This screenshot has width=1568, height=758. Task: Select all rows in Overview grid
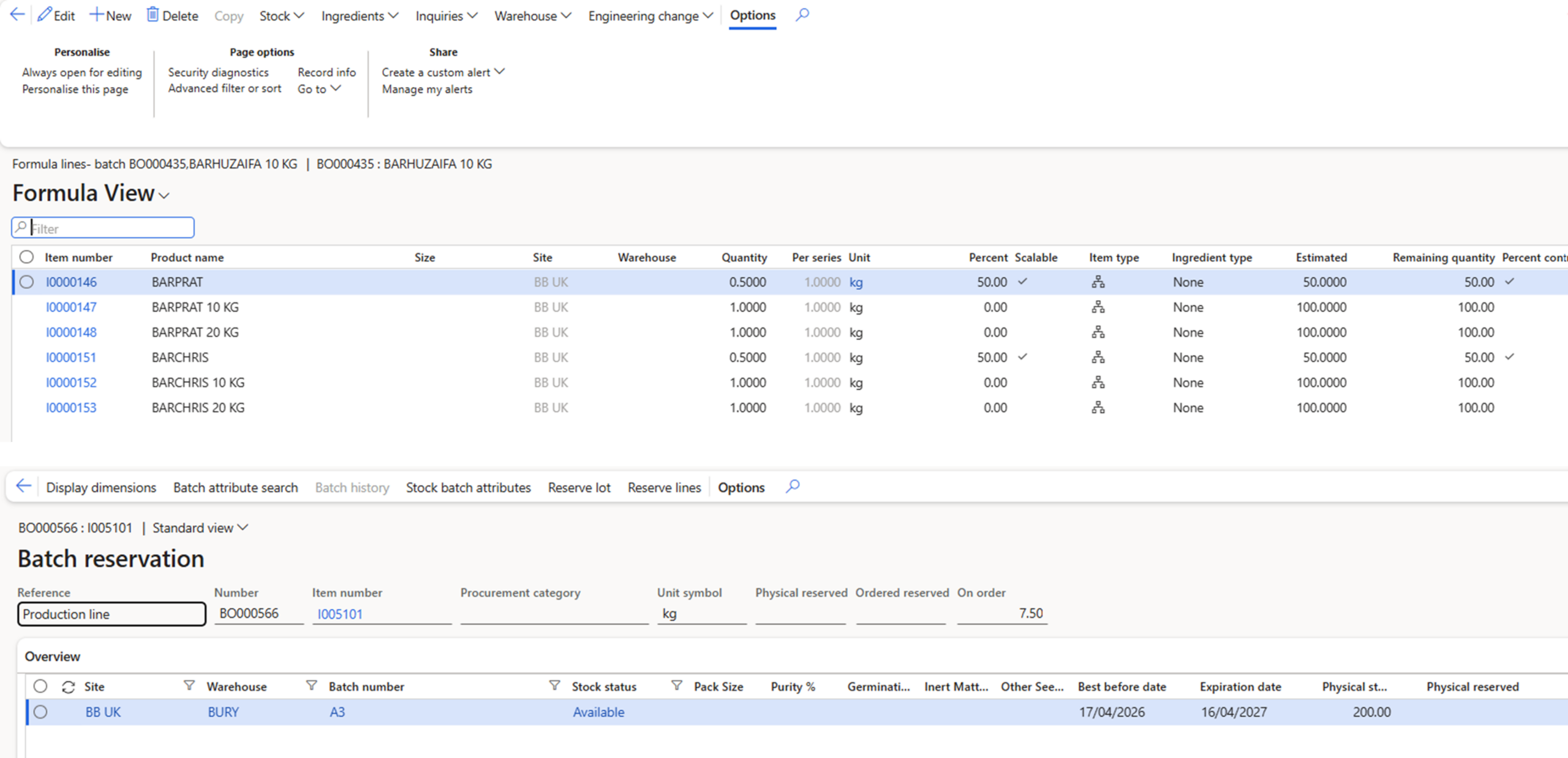[40, 686]
